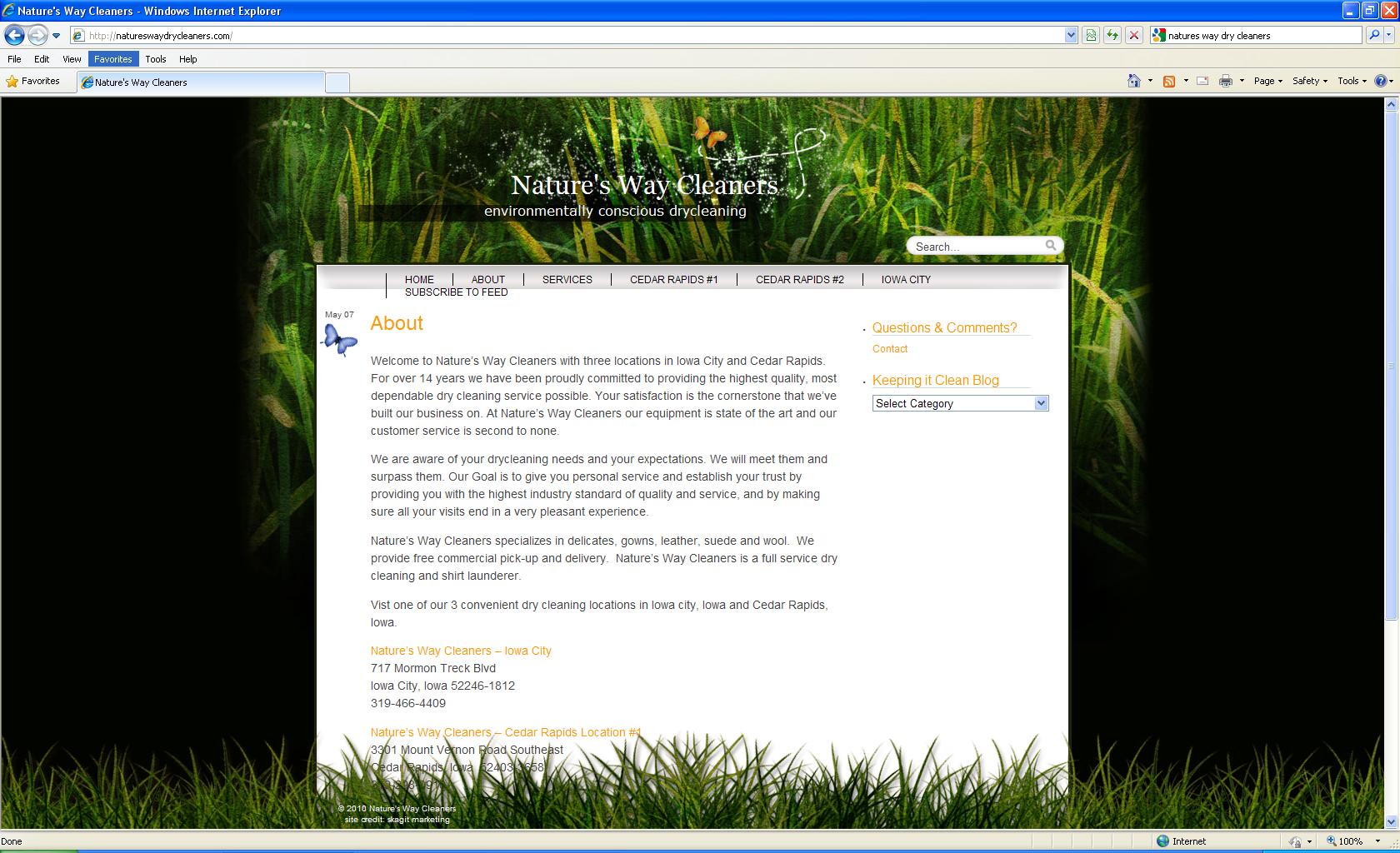Open the ABOUT nav link
The width and height of the screenshot is (1400, 853).
pos(488,280)
